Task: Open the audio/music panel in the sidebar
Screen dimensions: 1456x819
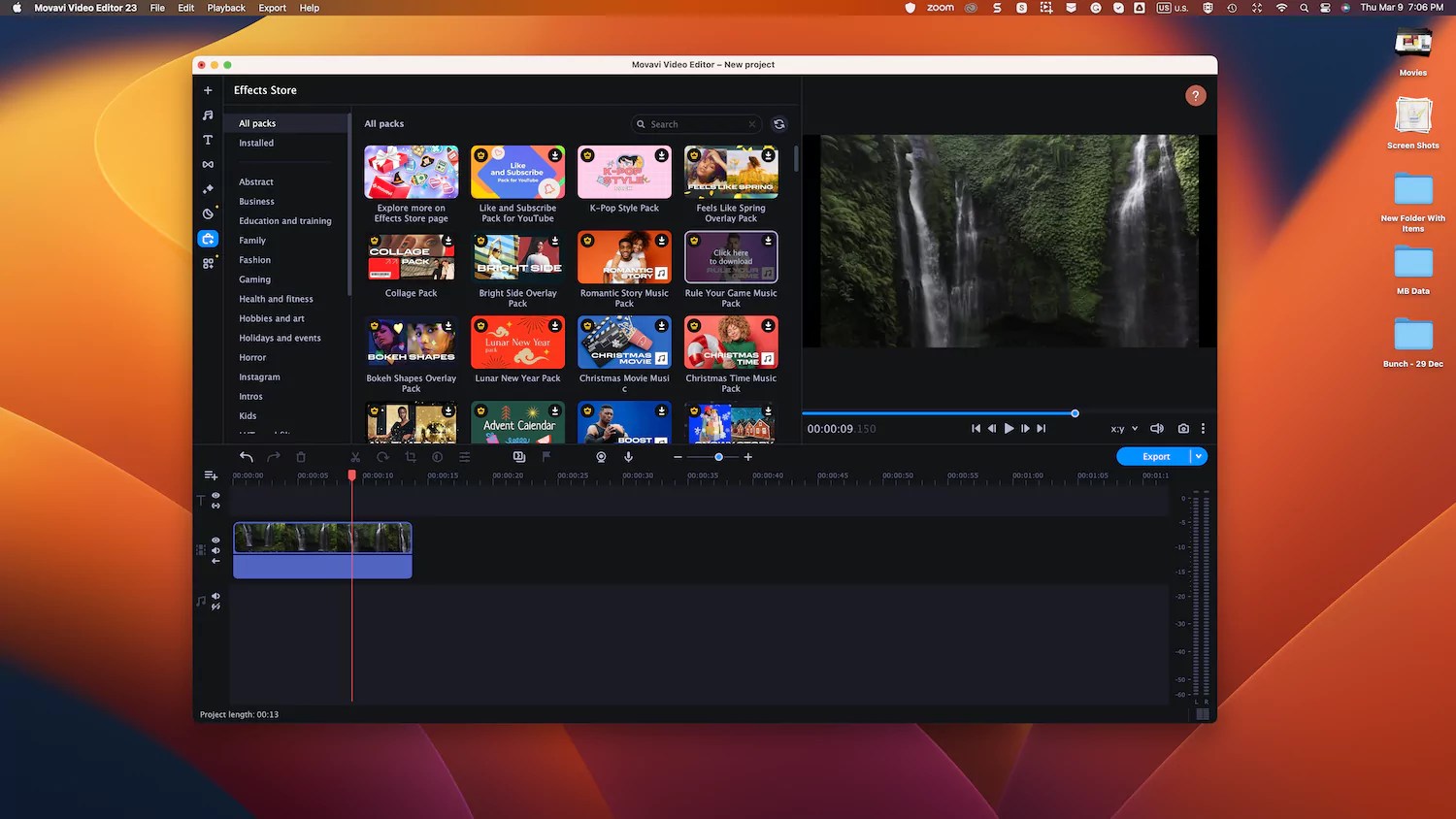Action: pos(207,115)
